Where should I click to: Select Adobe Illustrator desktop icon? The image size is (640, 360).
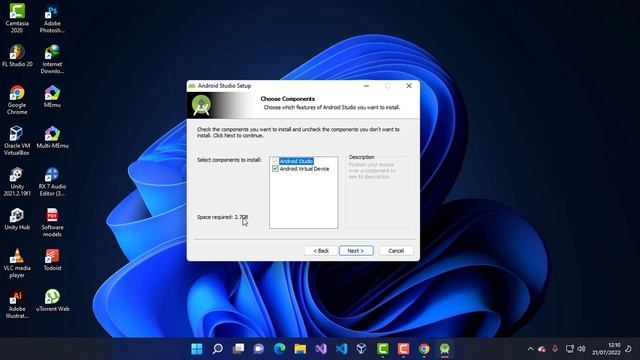coord(17,304)
